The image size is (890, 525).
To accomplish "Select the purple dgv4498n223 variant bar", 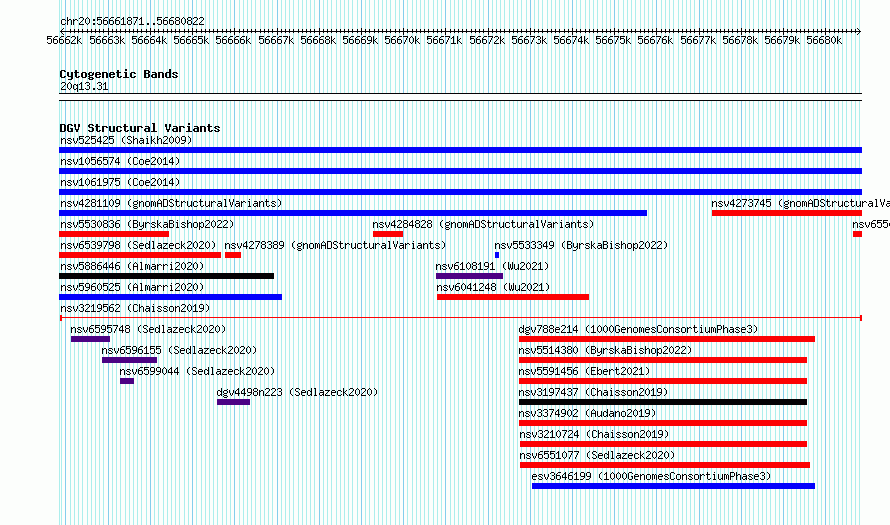I will pos(233,402).
